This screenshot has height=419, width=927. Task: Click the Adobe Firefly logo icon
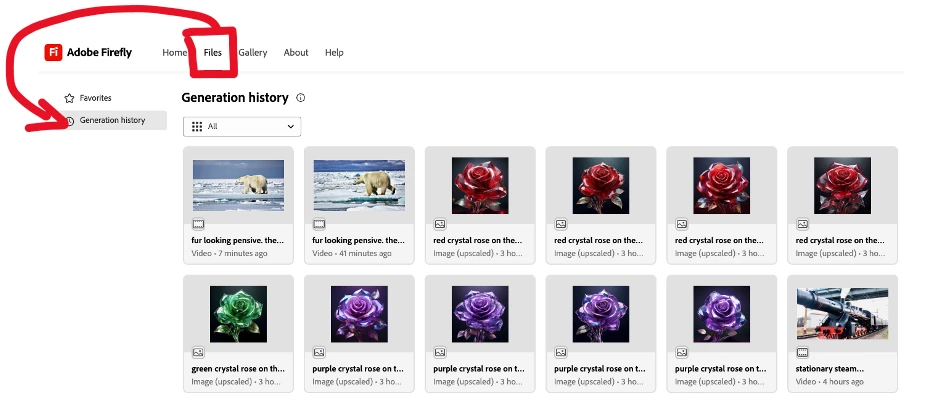tap(53, 52)
